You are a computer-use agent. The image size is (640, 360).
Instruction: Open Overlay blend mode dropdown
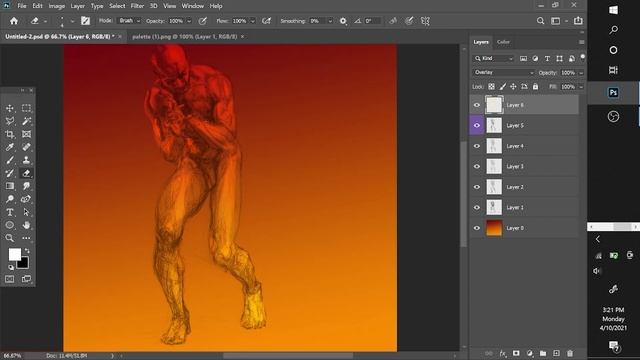[x=504, y=72]
